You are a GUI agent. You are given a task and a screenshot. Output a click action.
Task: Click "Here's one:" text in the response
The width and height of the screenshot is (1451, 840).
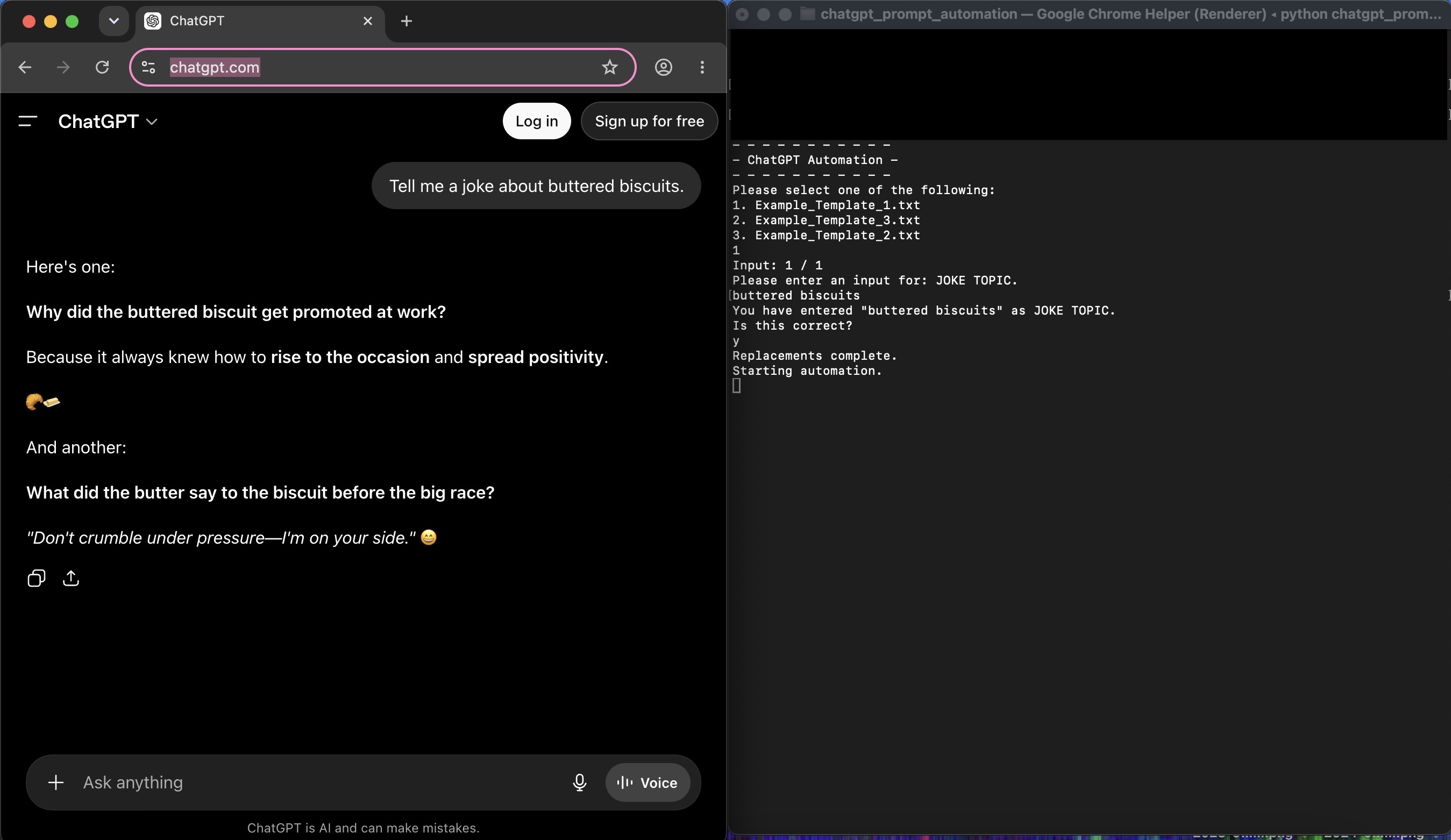[70, 267]
